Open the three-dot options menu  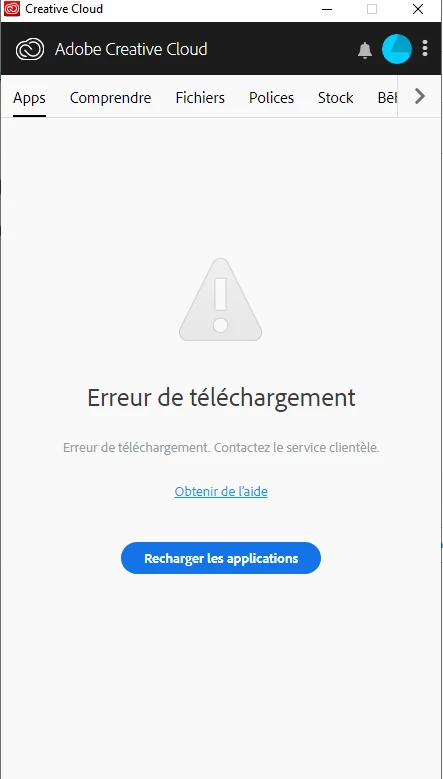[x=425, y=48]
